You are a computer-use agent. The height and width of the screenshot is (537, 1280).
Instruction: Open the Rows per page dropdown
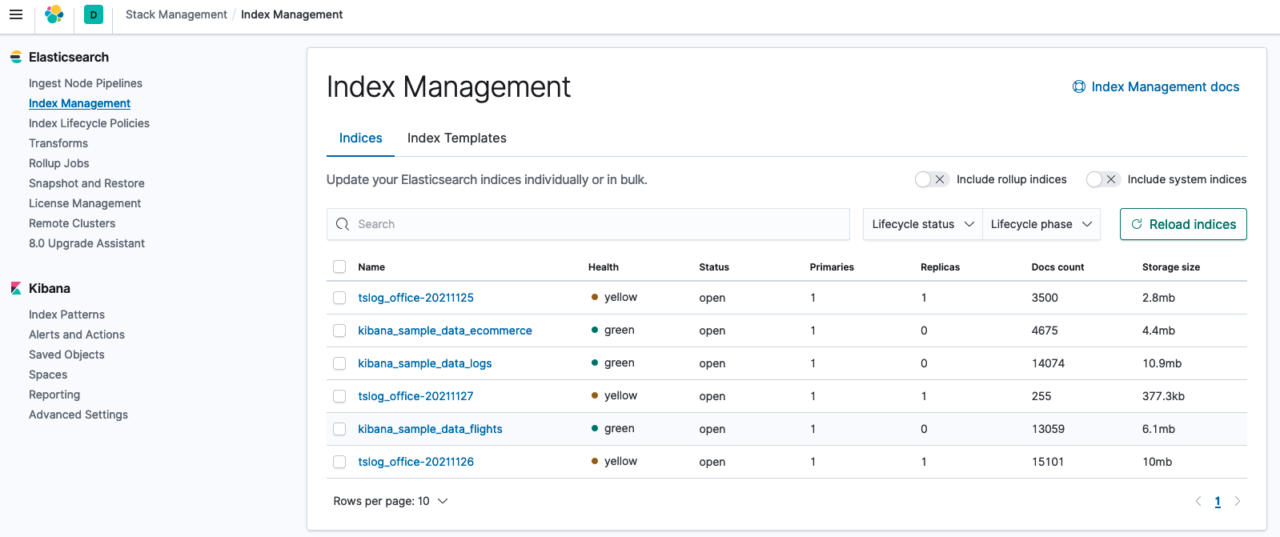pos(391,501)
